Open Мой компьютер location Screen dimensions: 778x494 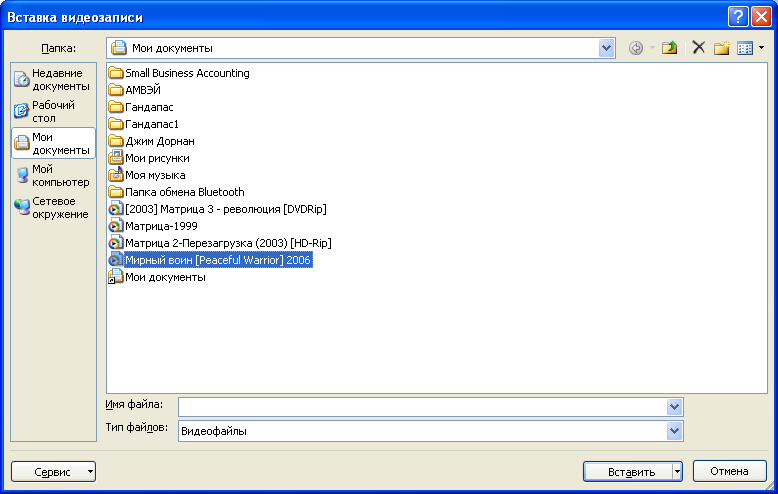tap(53, 176)
